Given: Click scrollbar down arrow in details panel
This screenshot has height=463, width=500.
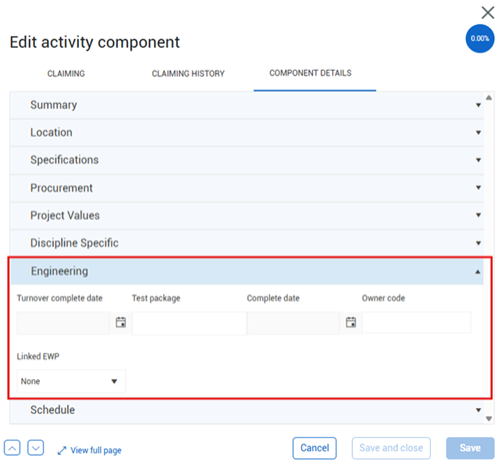Looking at the screenshot, I should (x=489, y=419).
